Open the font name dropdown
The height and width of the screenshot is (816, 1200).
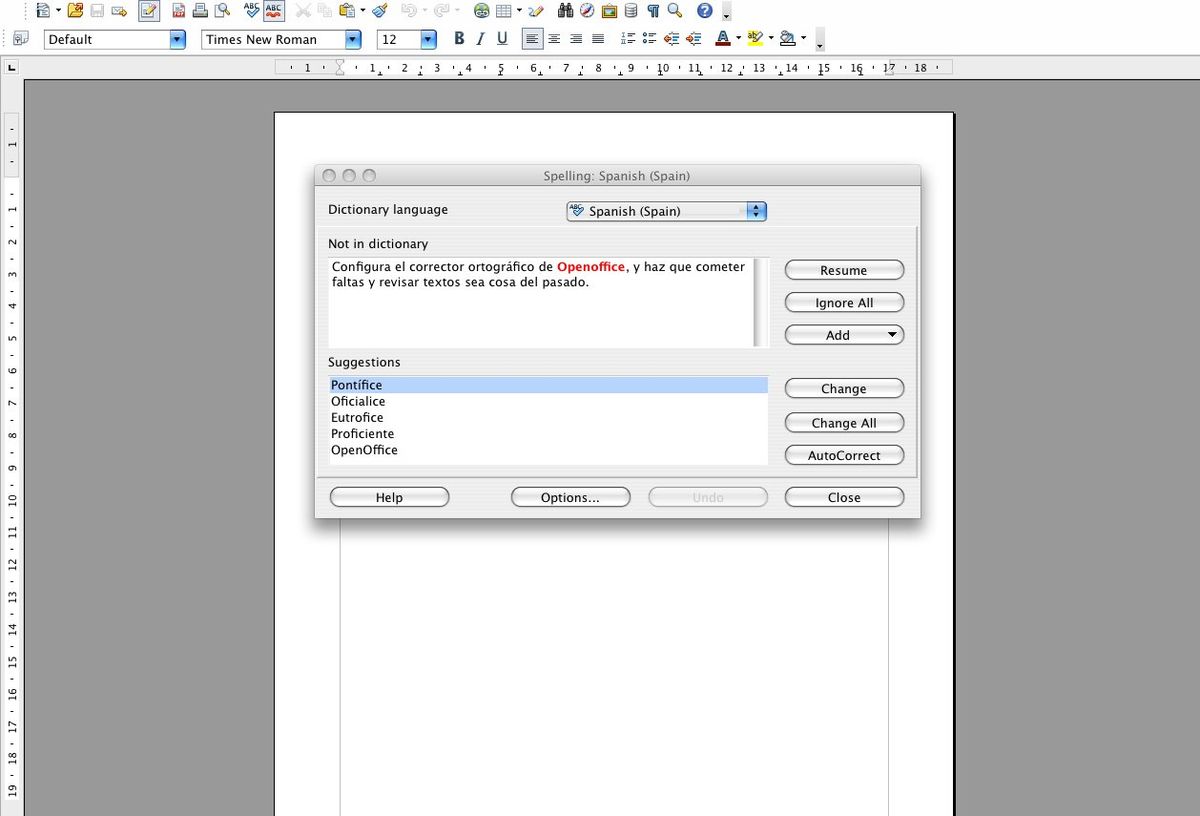[x=352, y=39]
